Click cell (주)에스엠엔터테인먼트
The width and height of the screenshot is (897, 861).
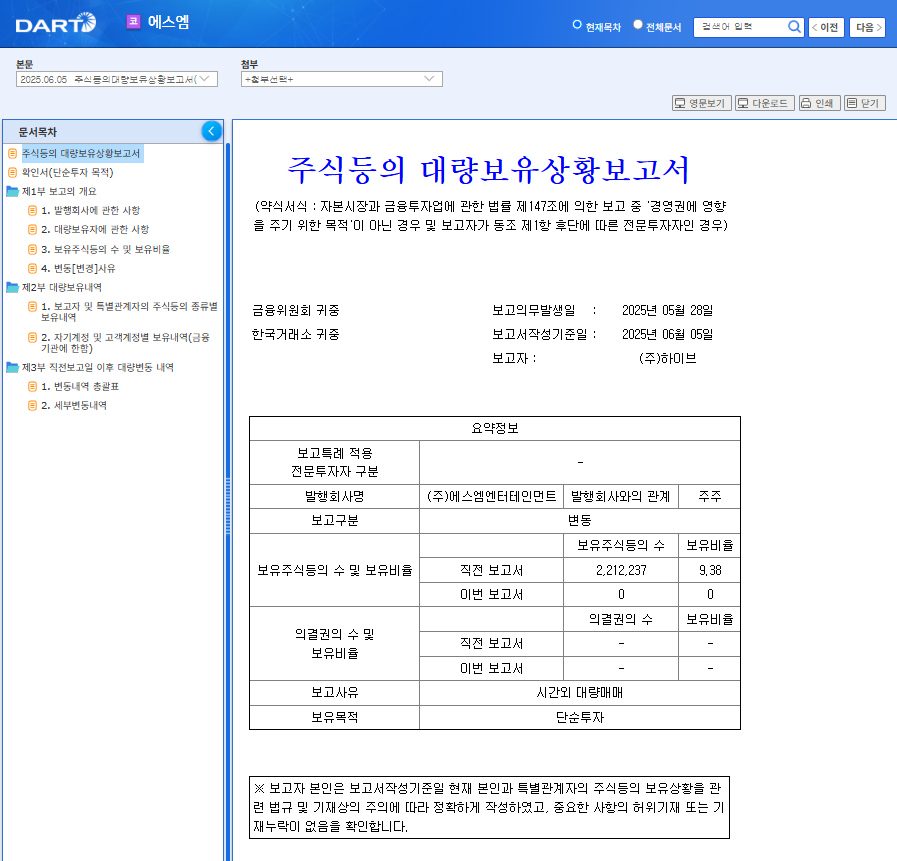coord(491,497)
